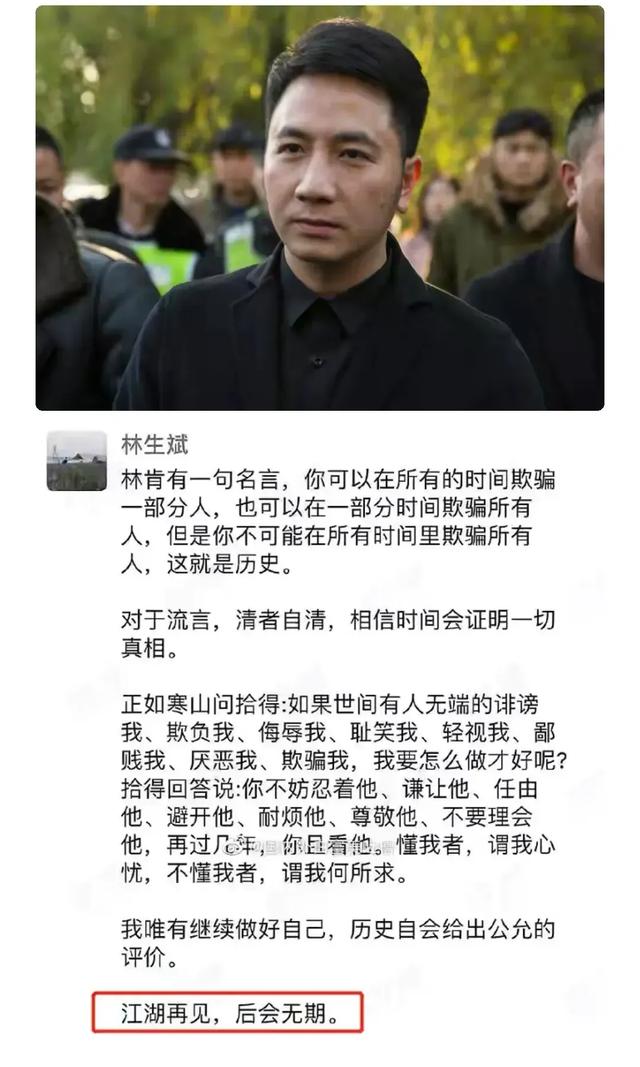Click the text 这就是历史。

pyautogui.click(x=230, y=564)
